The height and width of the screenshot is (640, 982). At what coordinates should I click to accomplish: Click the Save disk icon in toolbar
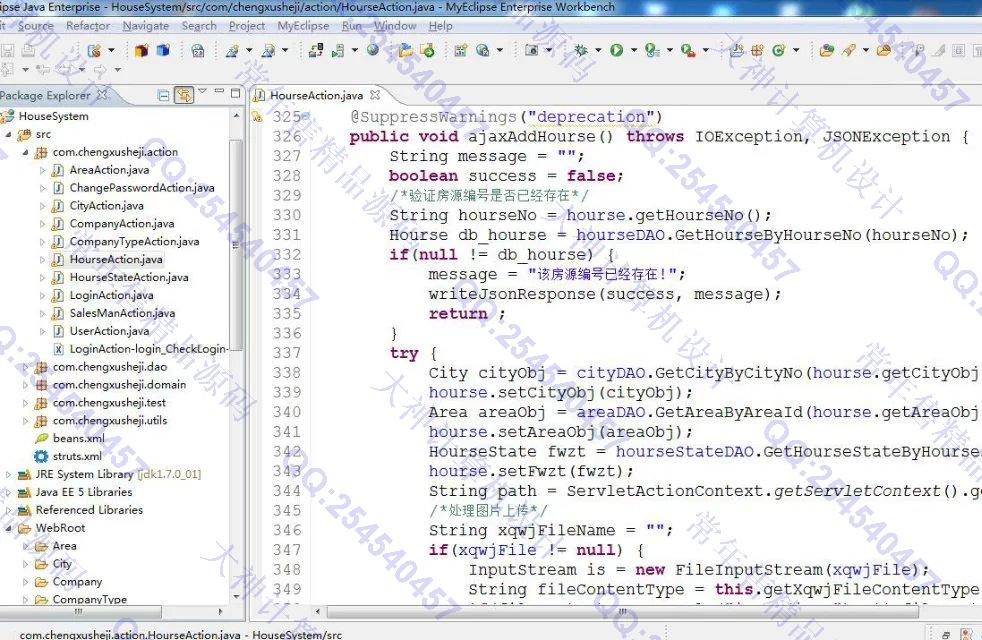coord(8,50)
